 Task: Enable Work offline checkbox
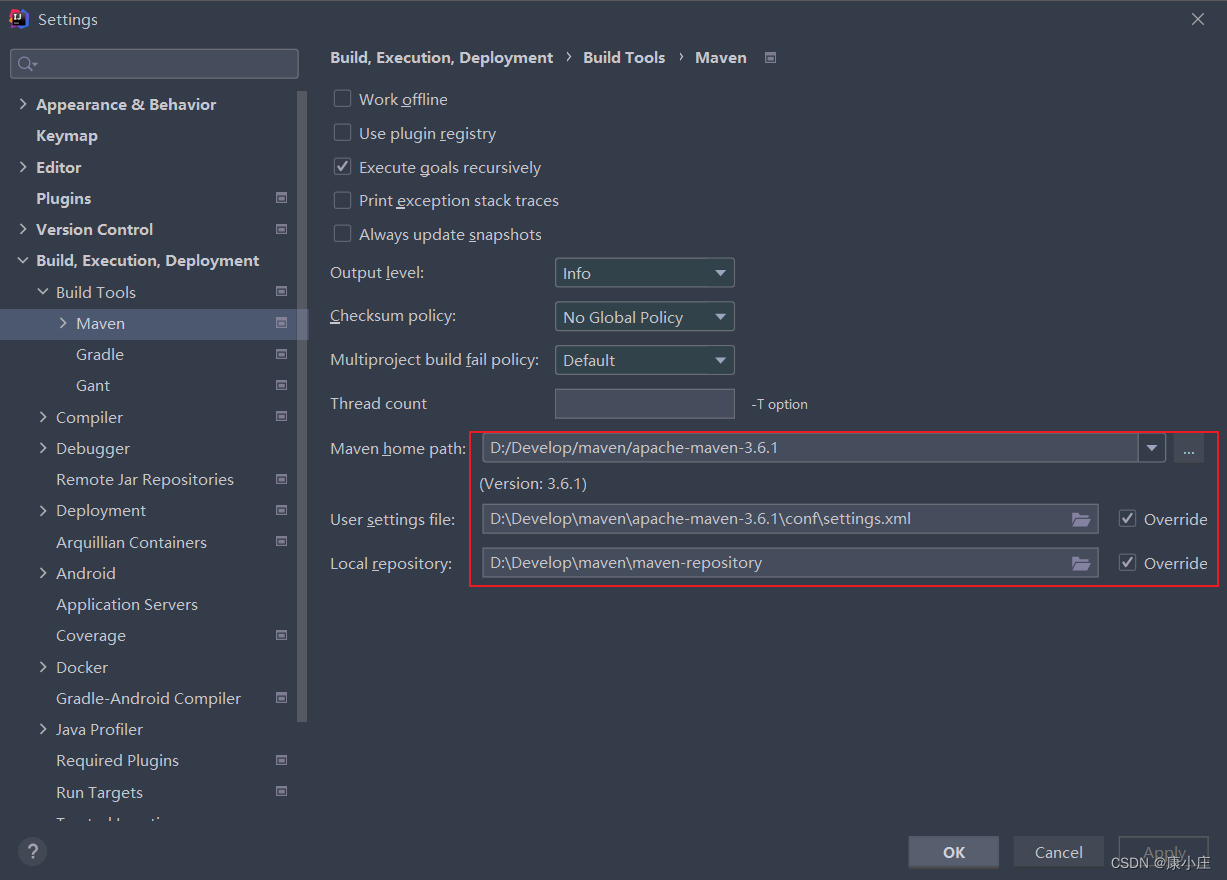click(x=343, y=99)
